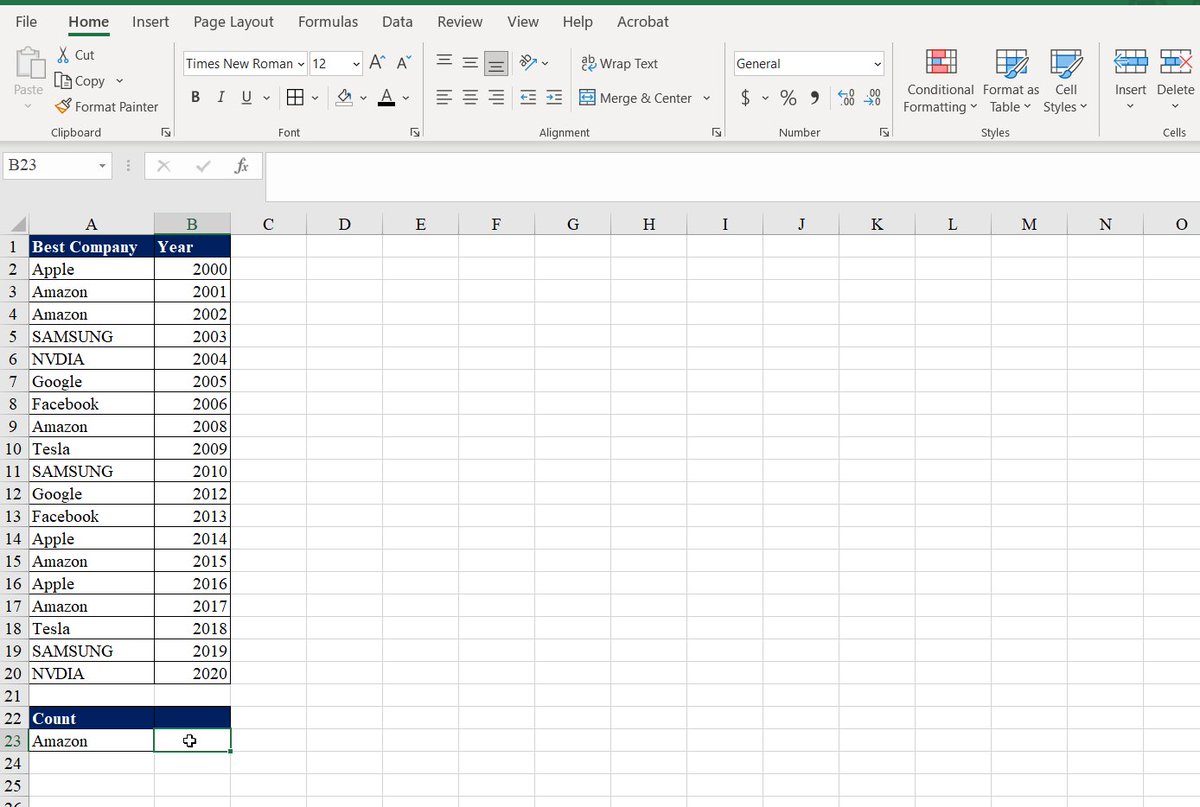Align text right in the cell
The height and width of the screenshot is (807, 1200).
495,98
